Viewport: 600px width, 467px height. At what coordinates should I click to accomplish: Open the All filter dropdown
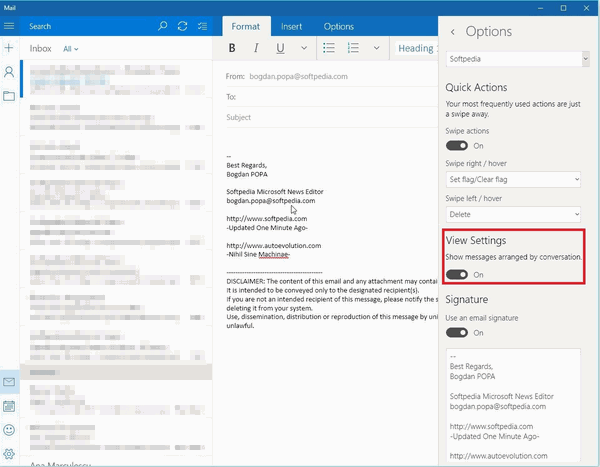70,49
